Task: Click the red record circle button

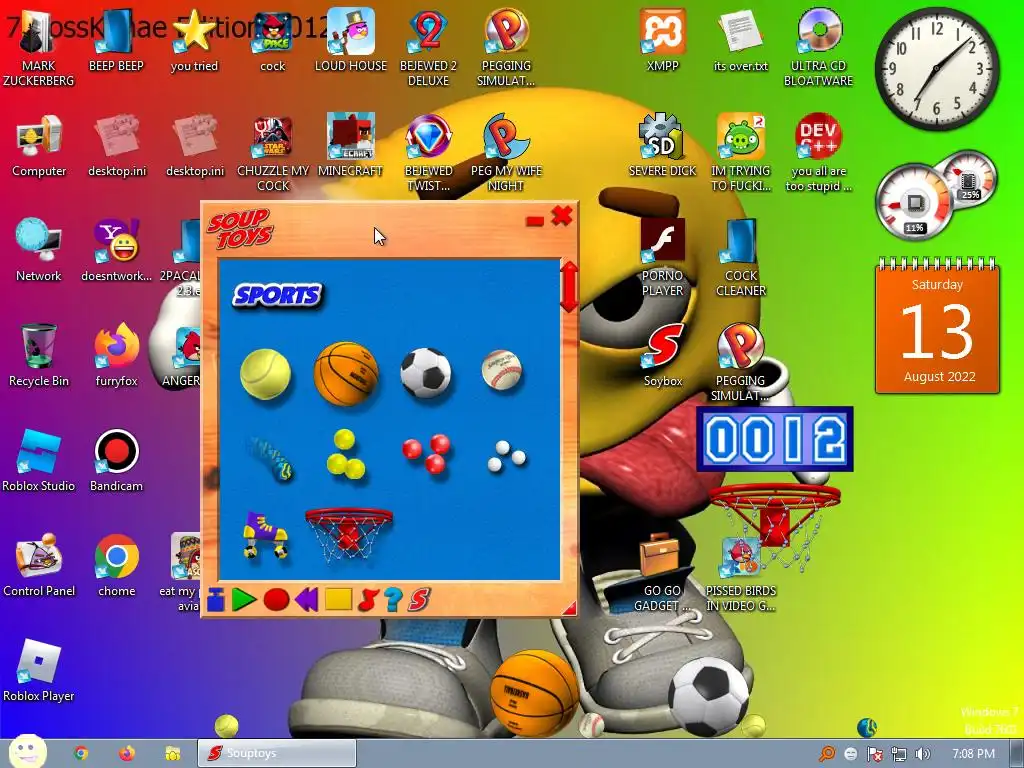Action: pos(276,600)
